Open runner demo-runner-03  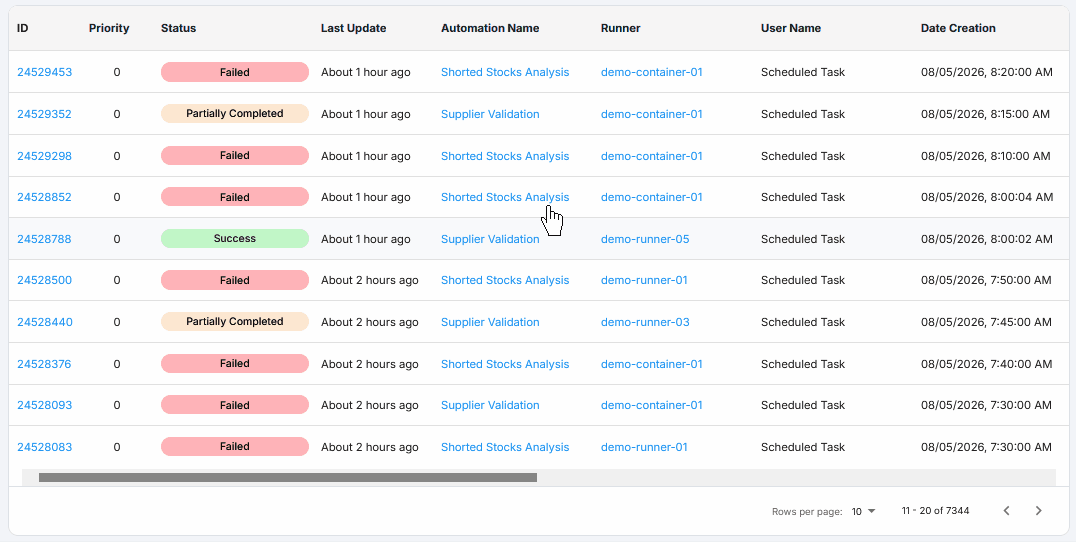point(645,322)
